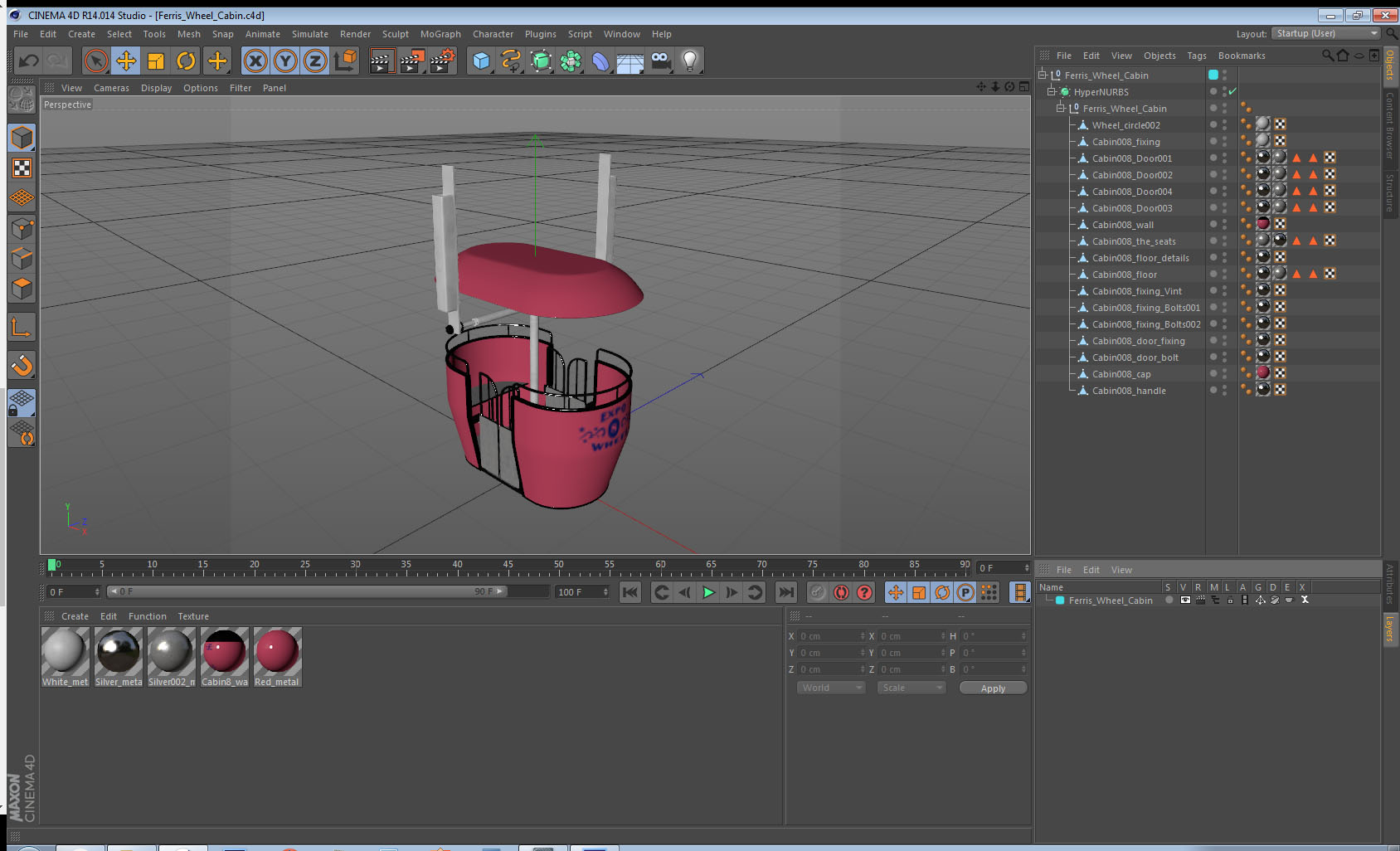Viewport: 1400px width, 851px height.
Task: Go to start of animation
Action: (630, 592)
